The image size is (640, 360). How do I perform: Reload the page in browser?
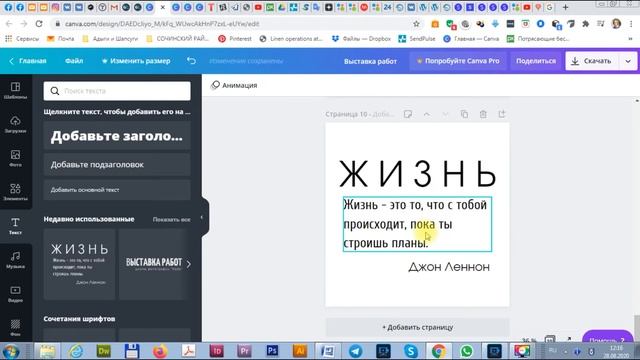pyautogui.click(x=39, y=24)
